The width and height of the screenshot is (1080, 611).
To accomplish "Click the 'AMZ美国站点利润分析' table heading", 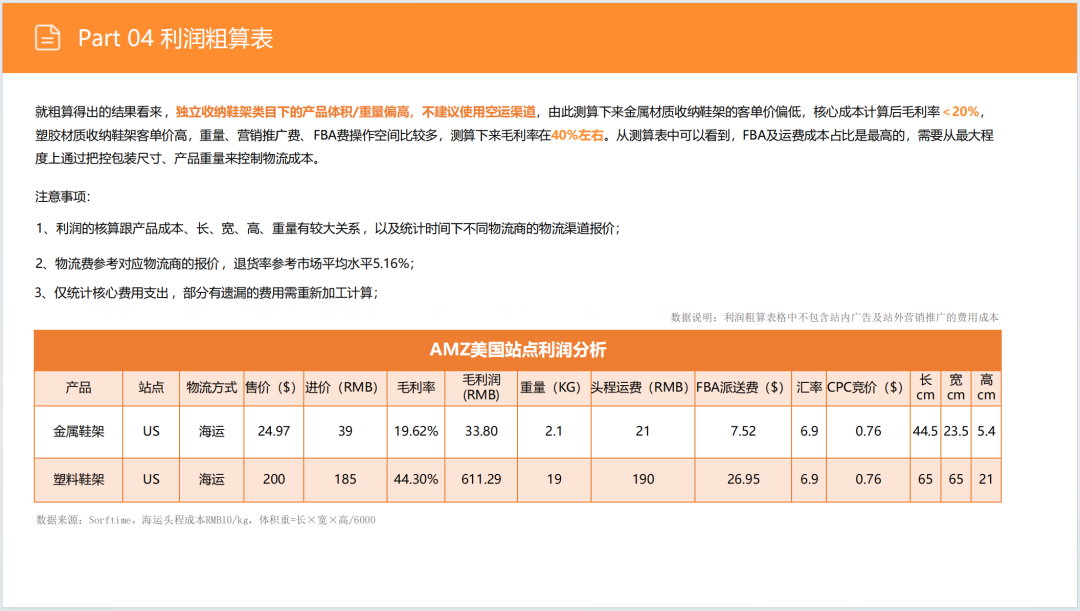I will click(x=517, y=350).
